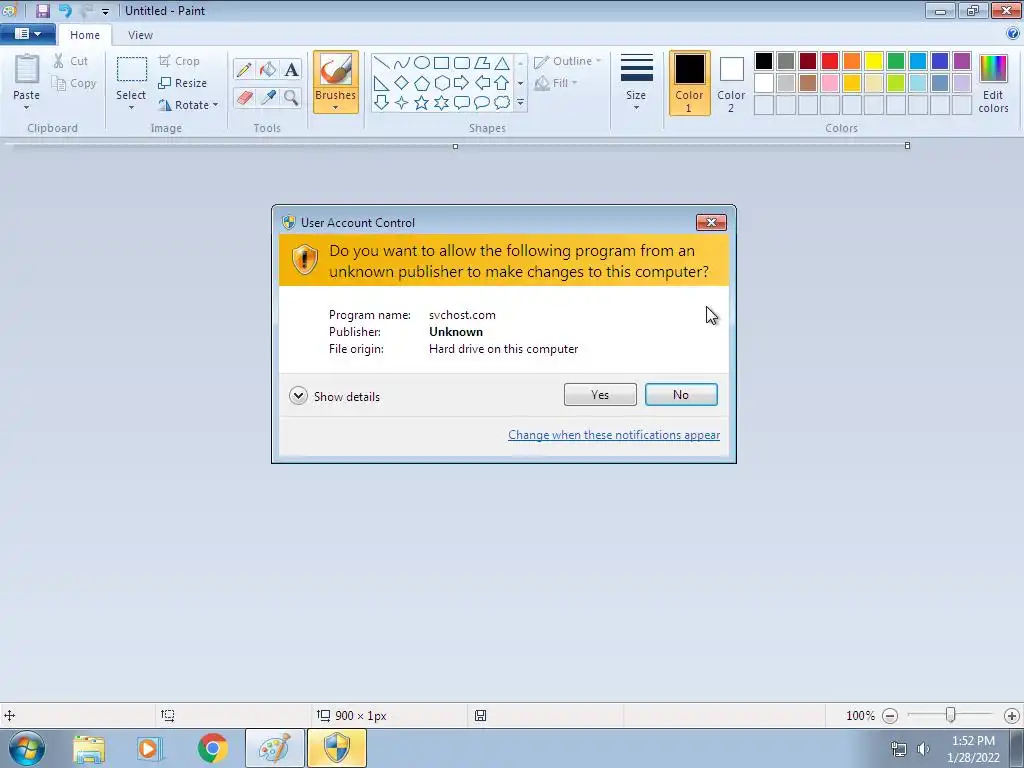Open the Edit colors dialog
This screenshot has height=768, width=1024.
coord(993,83)
